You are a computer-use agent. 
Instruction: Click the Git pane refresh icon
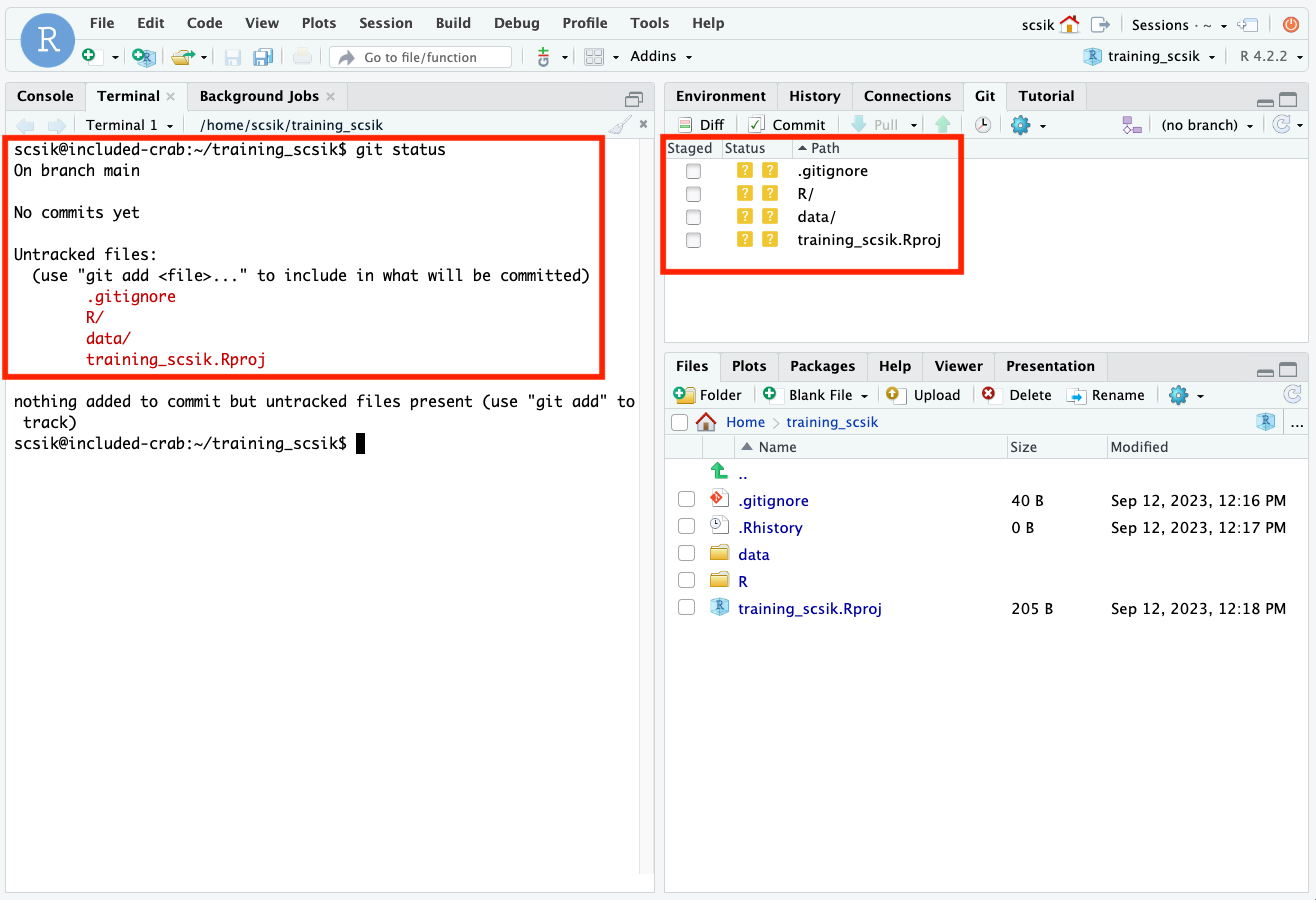(1279, 125)
